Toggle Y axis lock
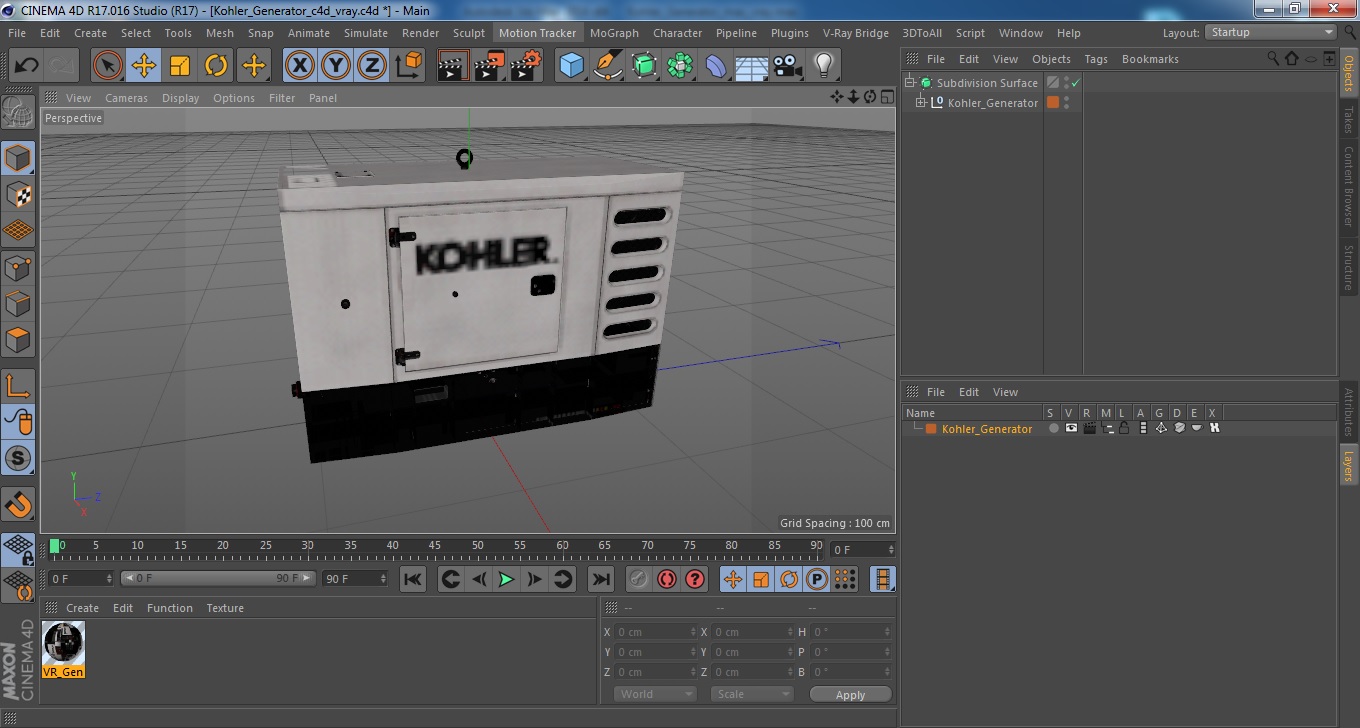 point(336,66)
